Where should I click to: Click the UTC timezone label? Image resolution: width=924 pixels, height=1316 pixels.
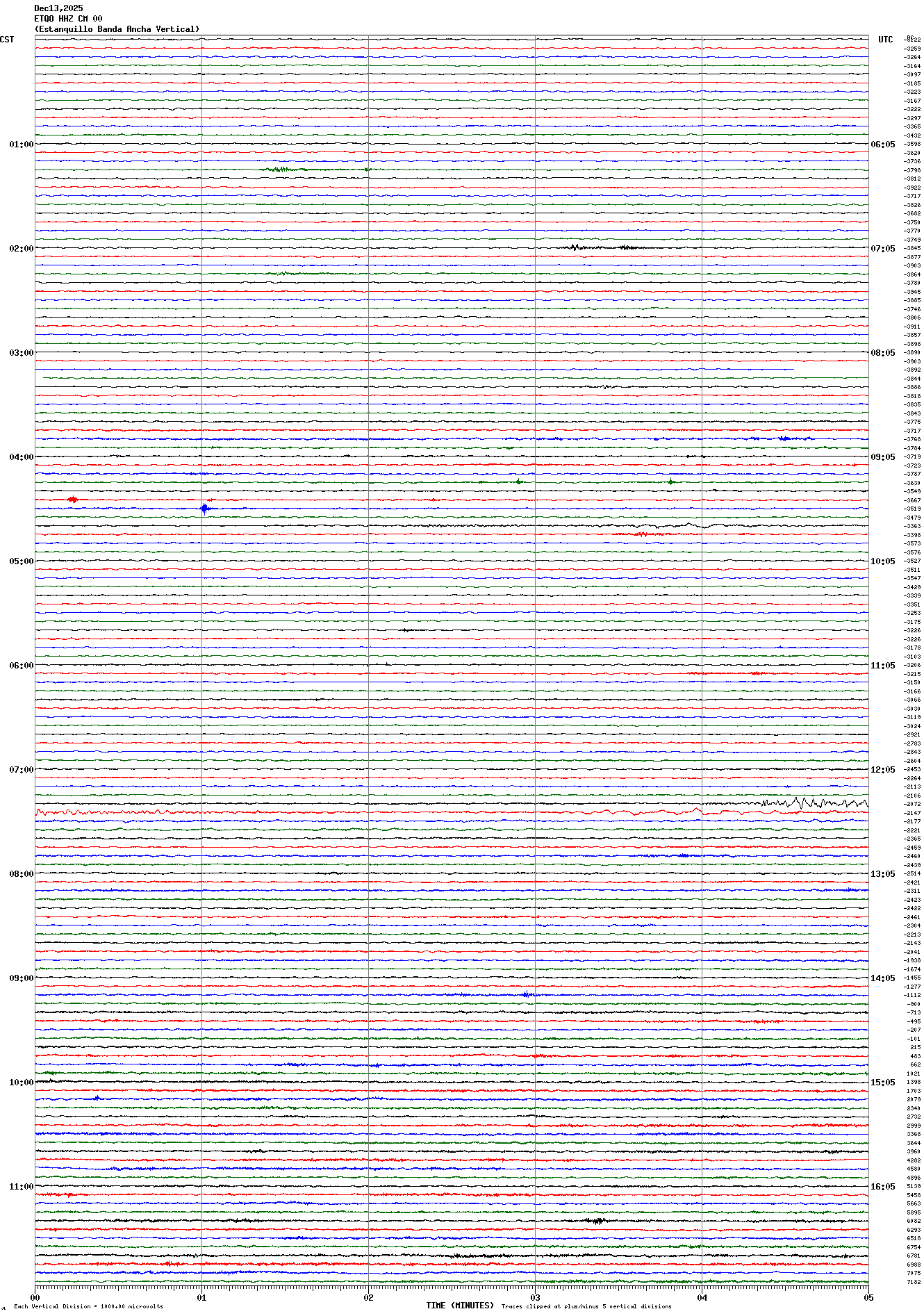[x=885, y=40]
